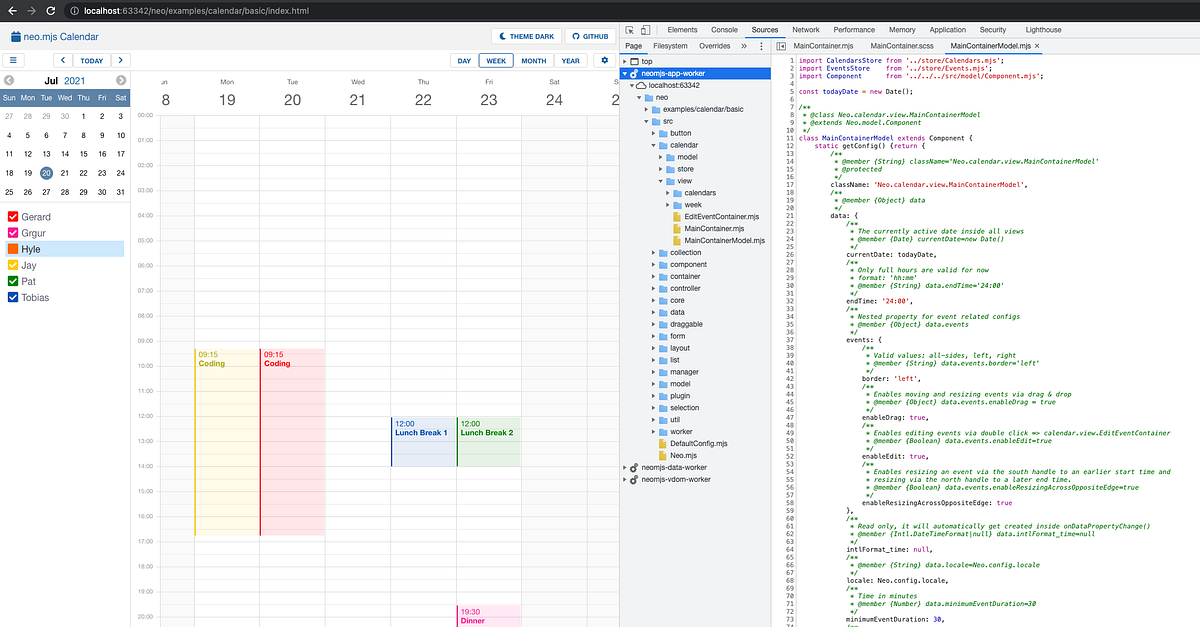Open calendar settings gear icon
Viewport: 1200px width, 627px height.
[x=604, y=61]
